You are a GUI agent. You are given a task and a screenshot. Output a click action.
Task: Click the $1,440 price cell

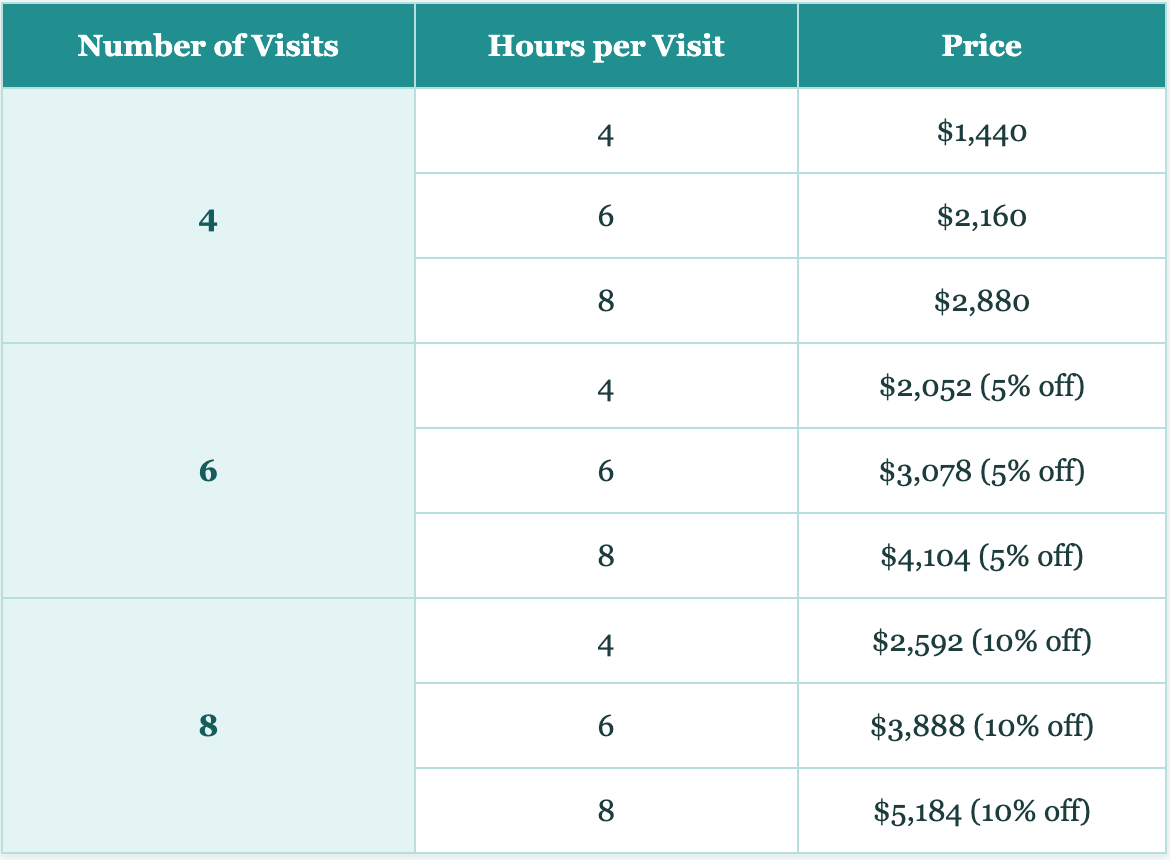point(981,131)
